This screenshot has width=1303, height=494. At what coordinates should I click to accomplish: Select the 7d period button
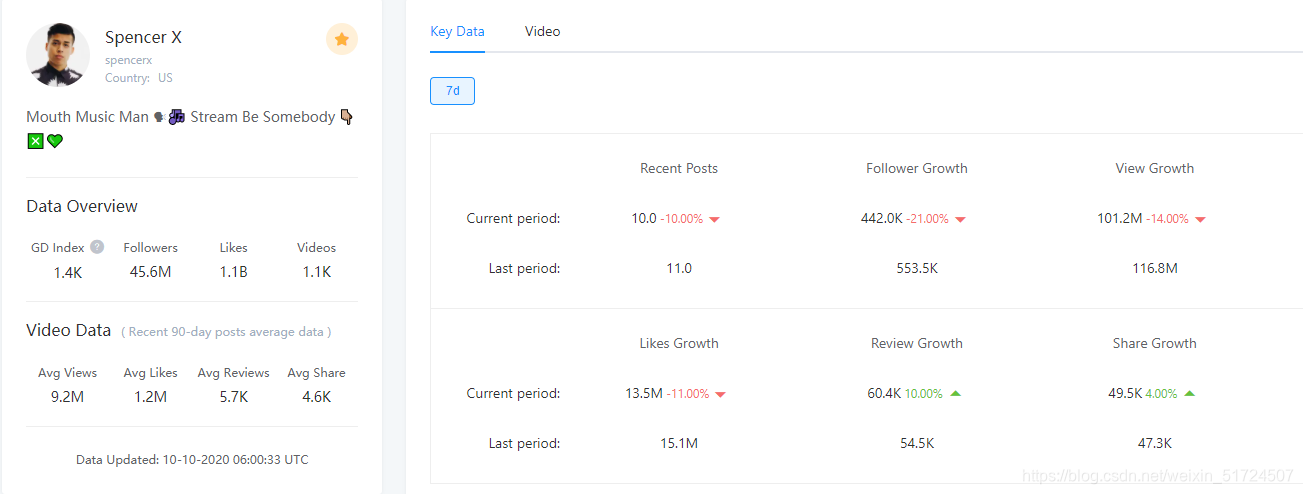[452, 91]
